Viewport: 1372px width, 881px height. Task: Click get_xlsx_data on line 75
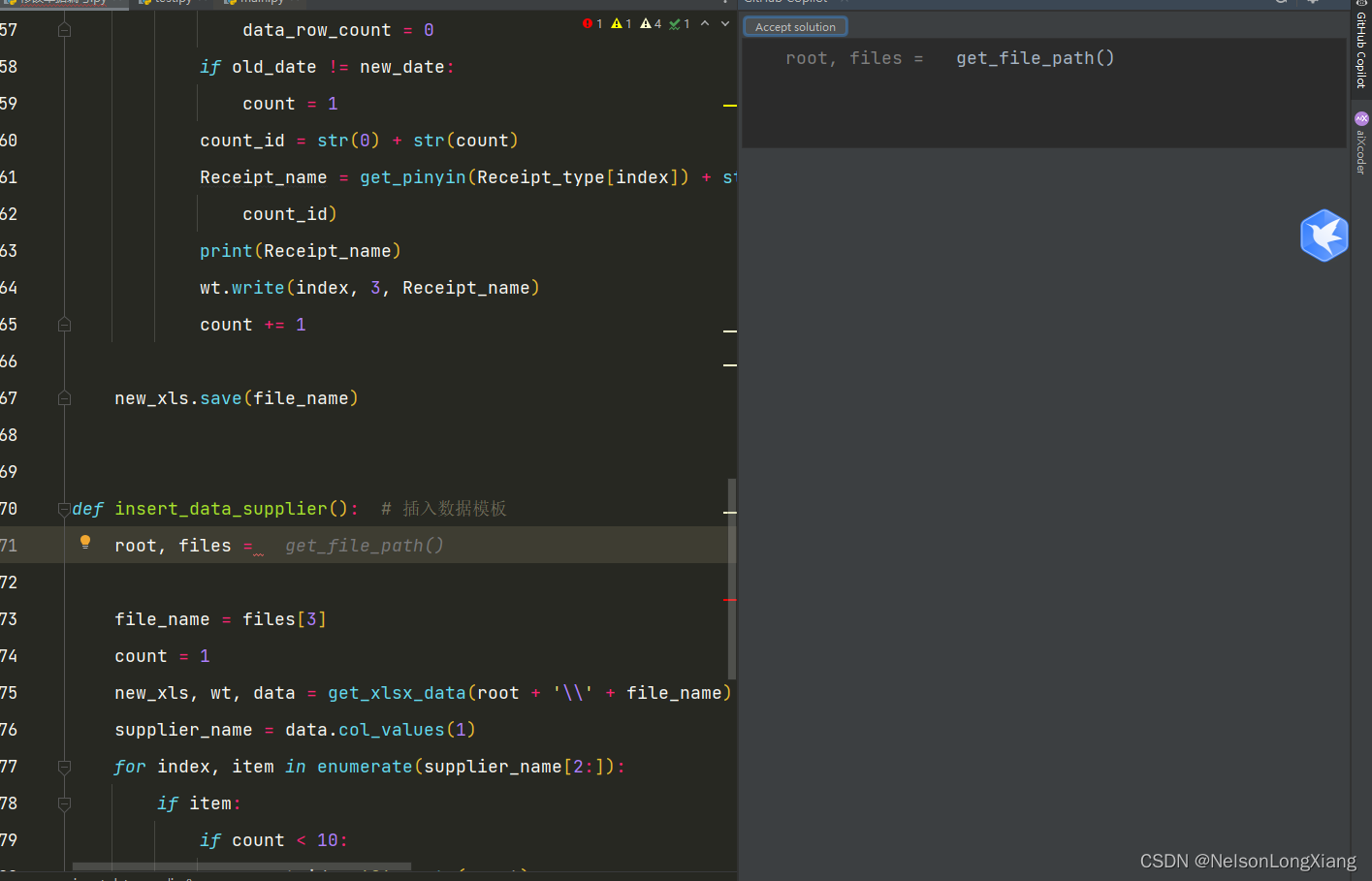tap(397, 693)
